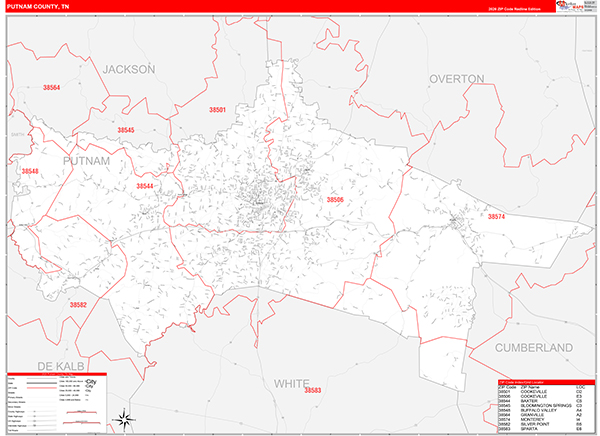Viewport: 600px width, 436px height.
Task: Click the pink ZIP Code line sample in legend
Action: click(x=41, y=388)
